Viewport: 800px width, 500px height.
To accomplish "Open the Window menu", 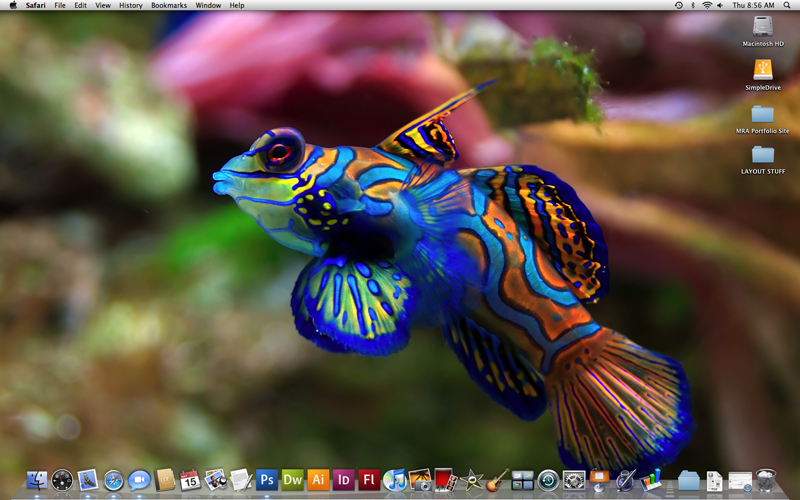I will (x=208, y=5).
